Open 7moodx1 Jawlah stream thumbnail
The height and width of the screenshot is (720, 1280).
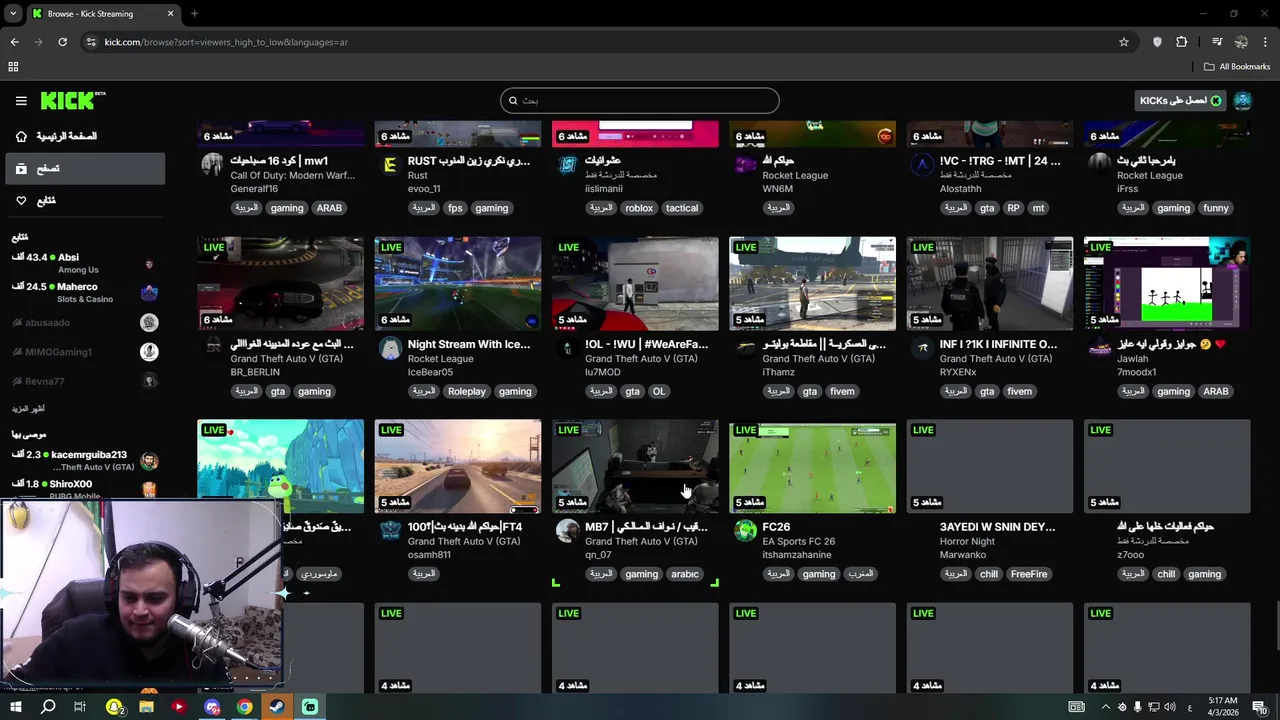(1167, 283)
